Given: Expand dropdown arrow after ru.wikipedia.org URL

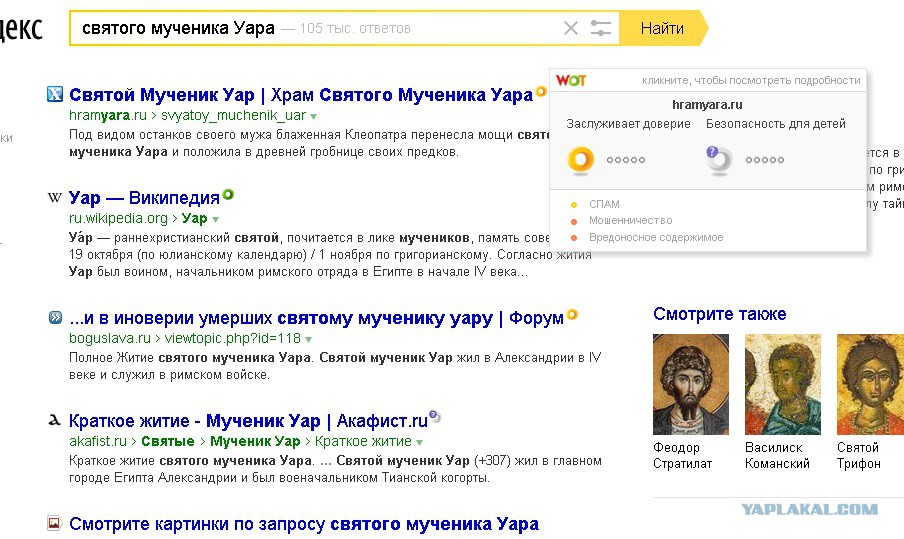Looking at the screenshot, I should 216,220.
